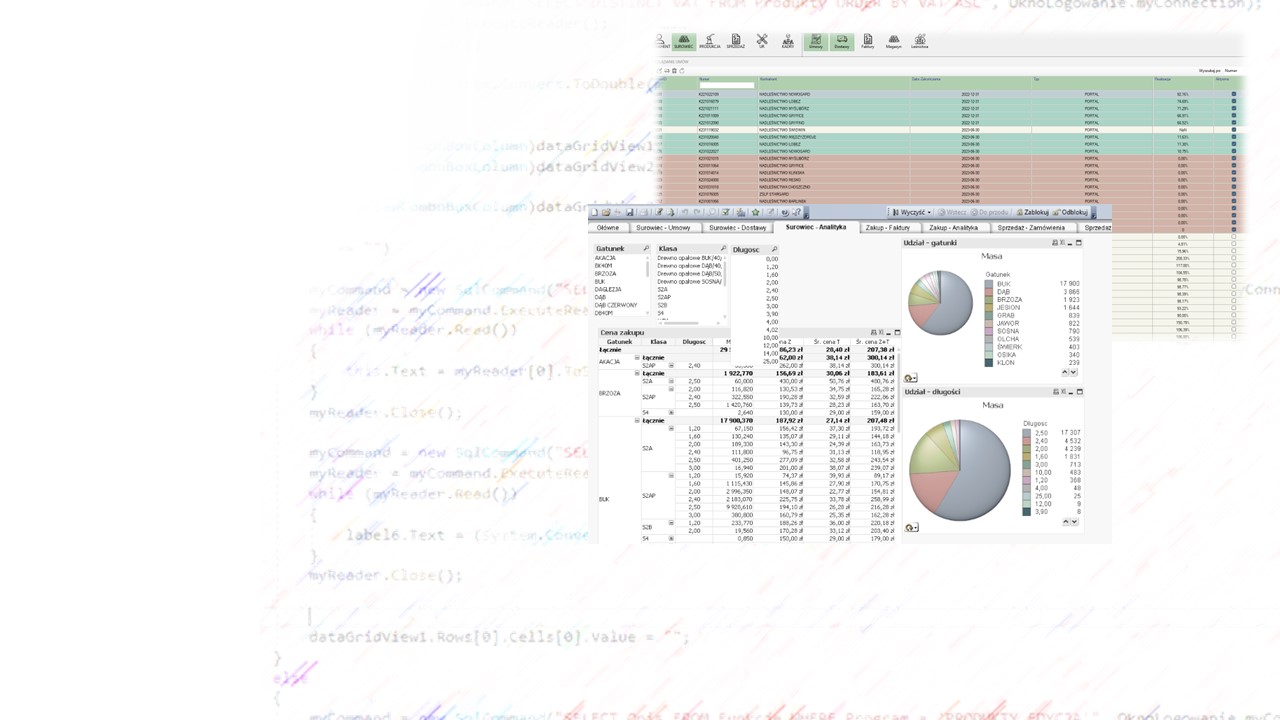Viewport: 1280px width, 720px height.
Task: Click the bookmark star icon in toolbar
Action: (x=756, y=212)
